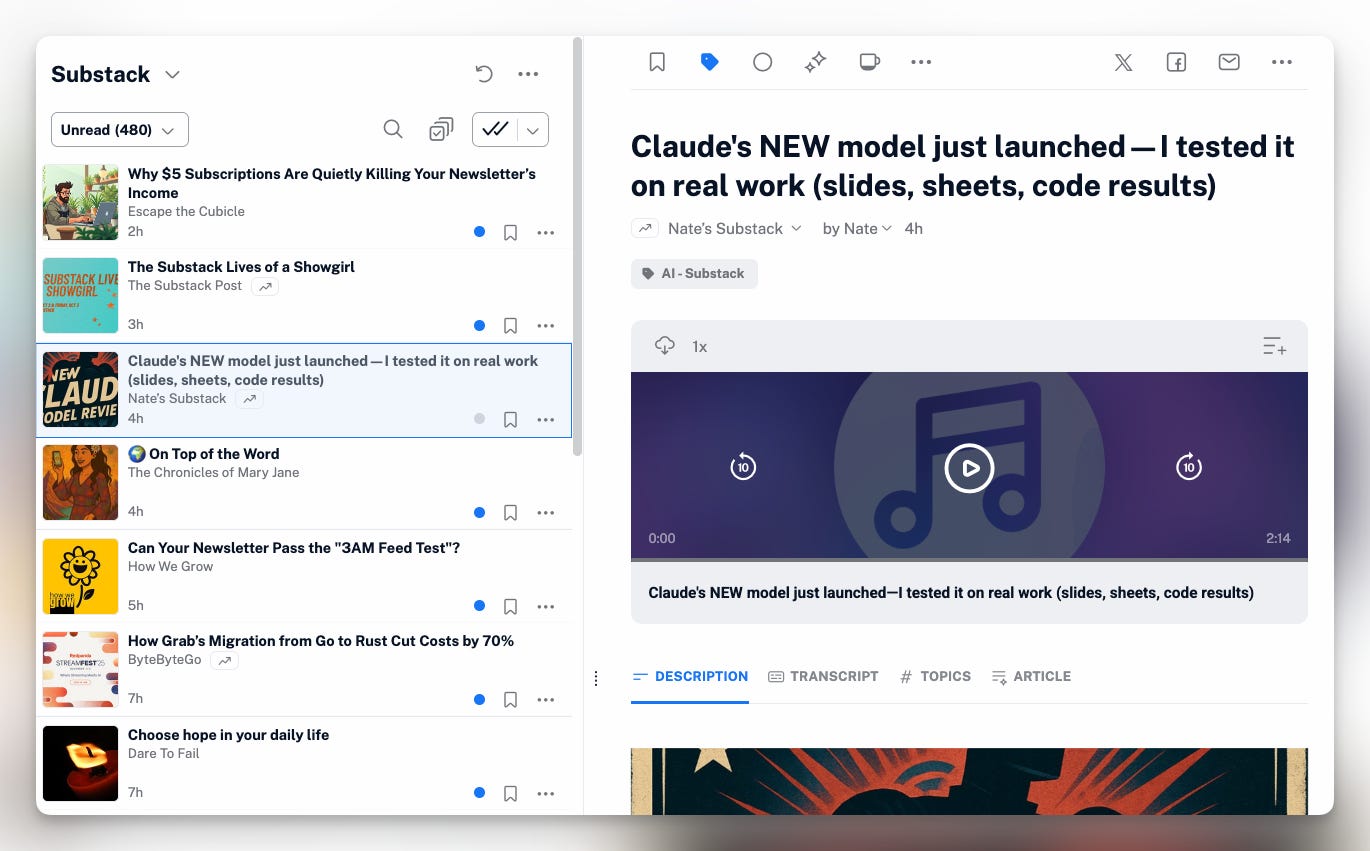Bookmark the open article in toolbar
Screen dimensions: 1370x851
tap(657, 62)
